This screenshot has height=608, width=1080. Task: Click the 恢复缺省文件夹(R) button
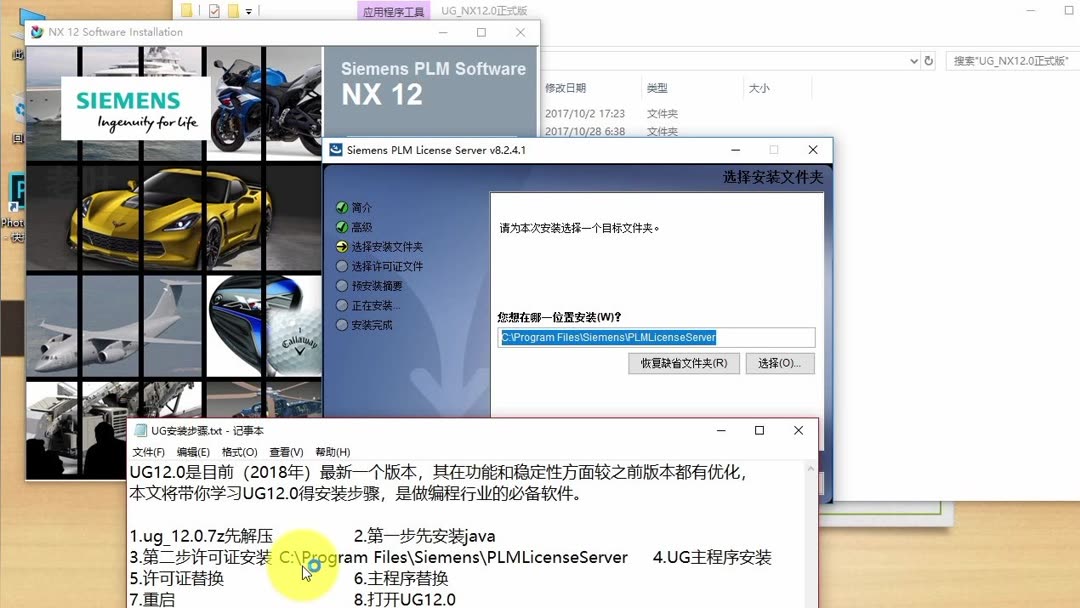point(683,363)
